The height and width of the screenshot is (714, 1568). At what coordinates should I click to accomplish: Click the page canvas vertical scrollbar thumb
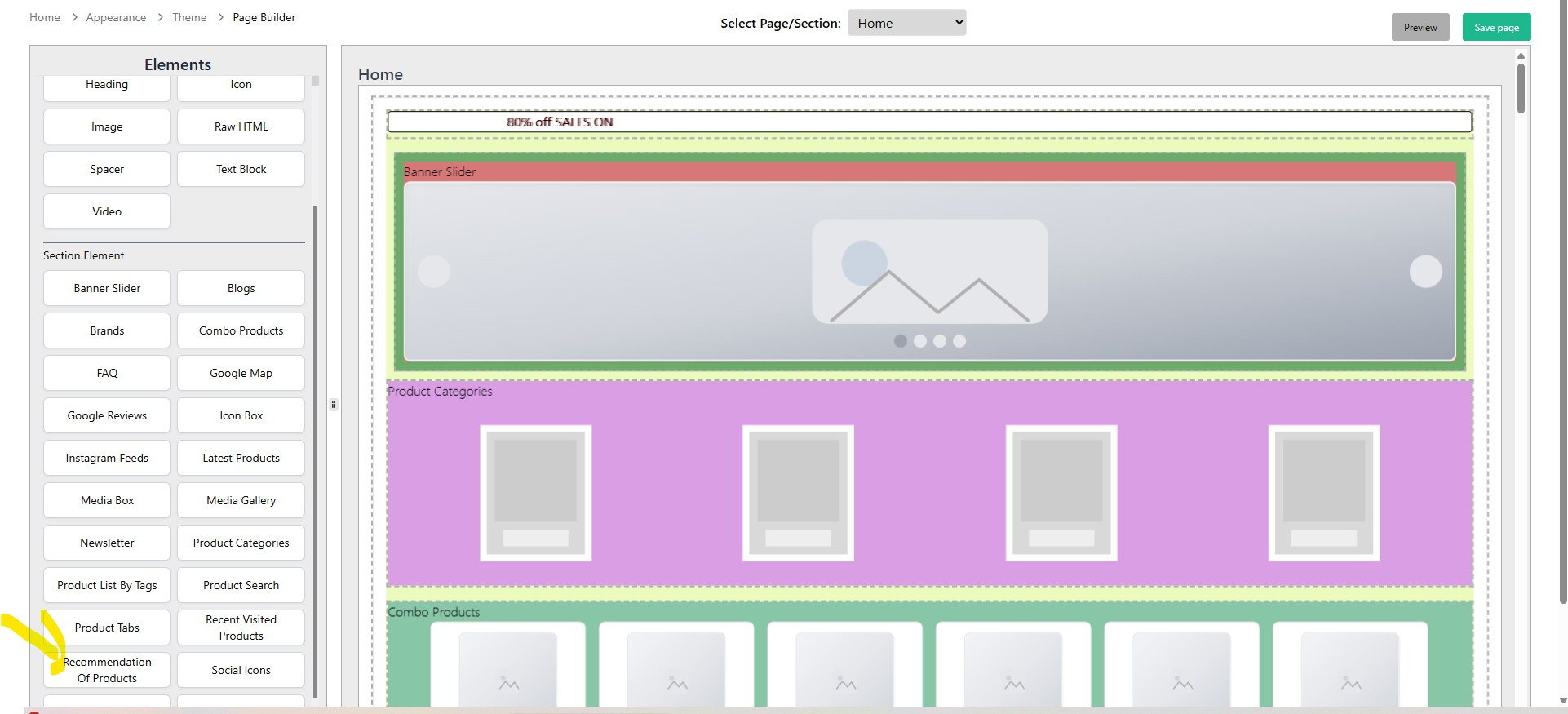coord(1521,88)
